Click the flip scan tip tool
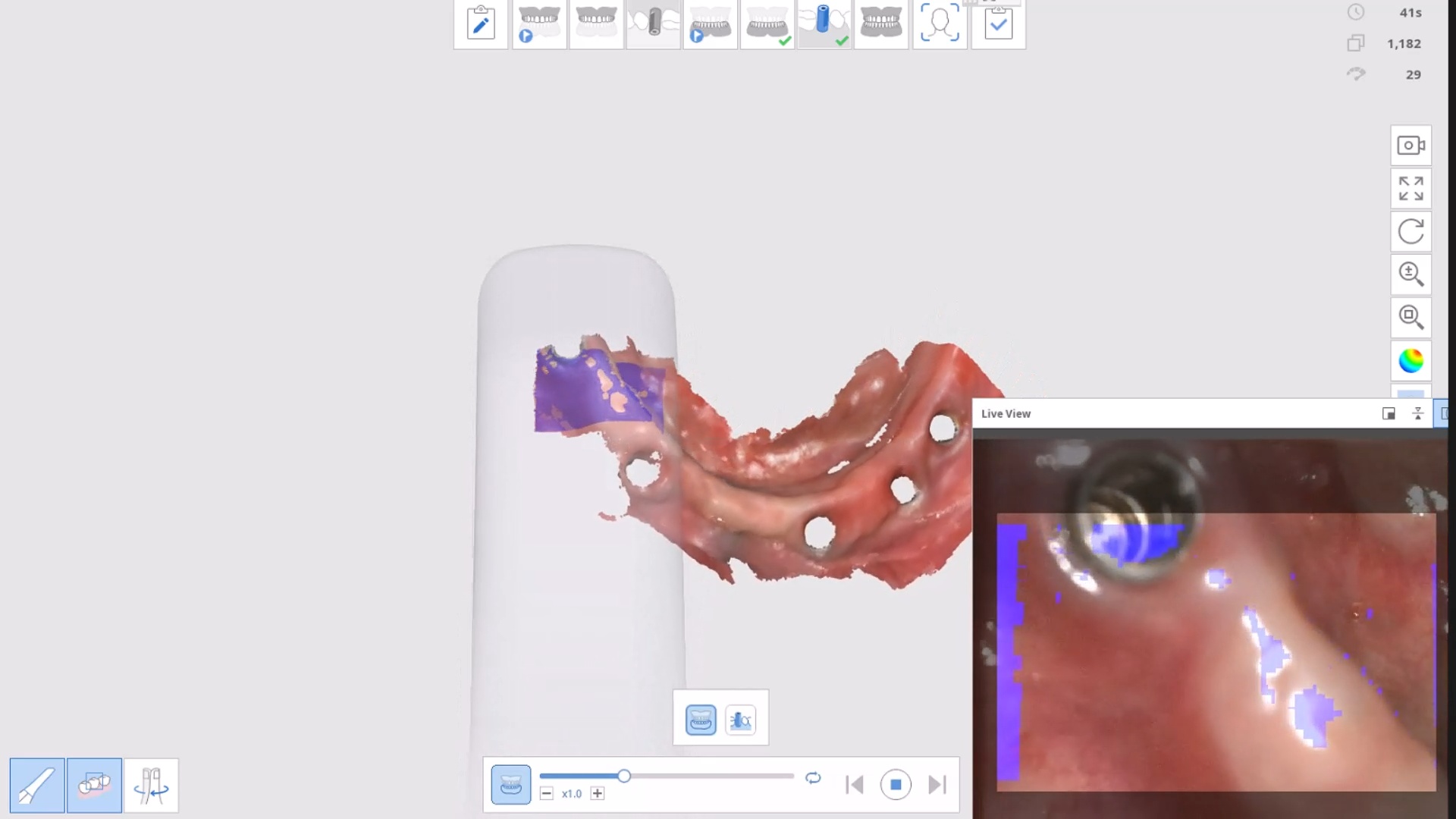 (151, 785)
